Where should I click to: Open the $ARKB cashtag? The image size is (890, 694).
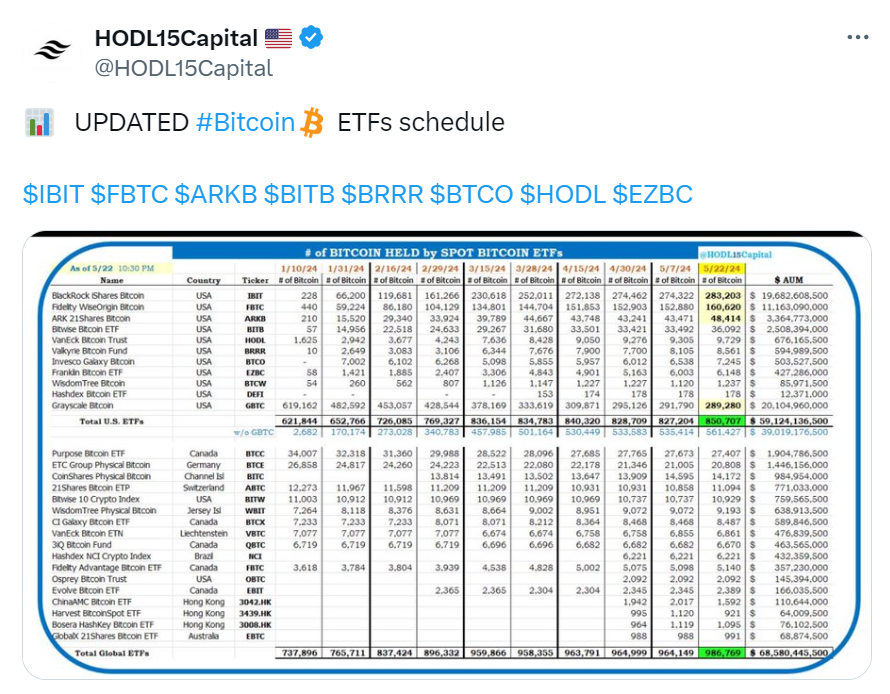[x=216, y=194]
